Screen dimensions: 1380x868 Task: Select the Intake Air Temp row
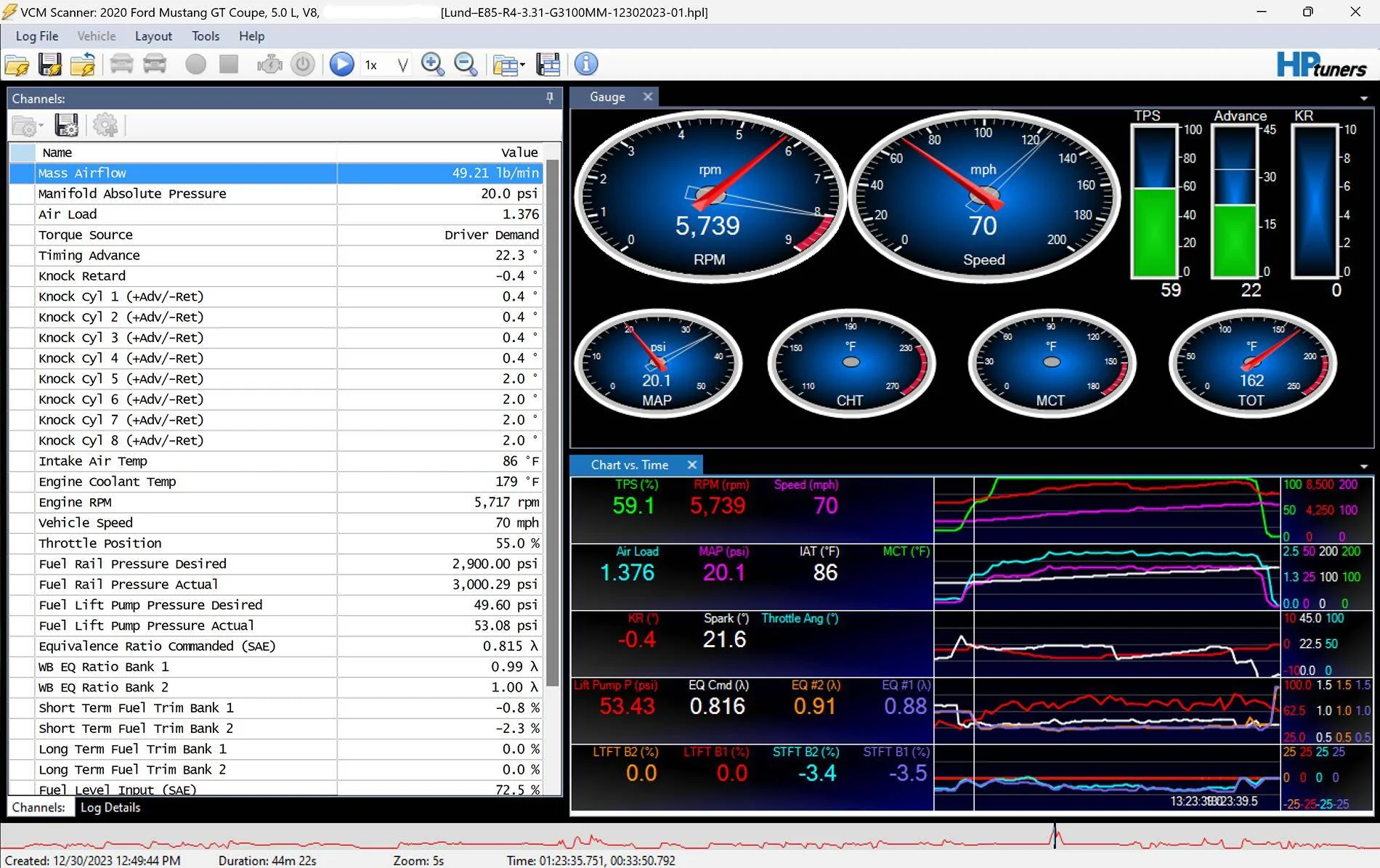pos(276,461)
